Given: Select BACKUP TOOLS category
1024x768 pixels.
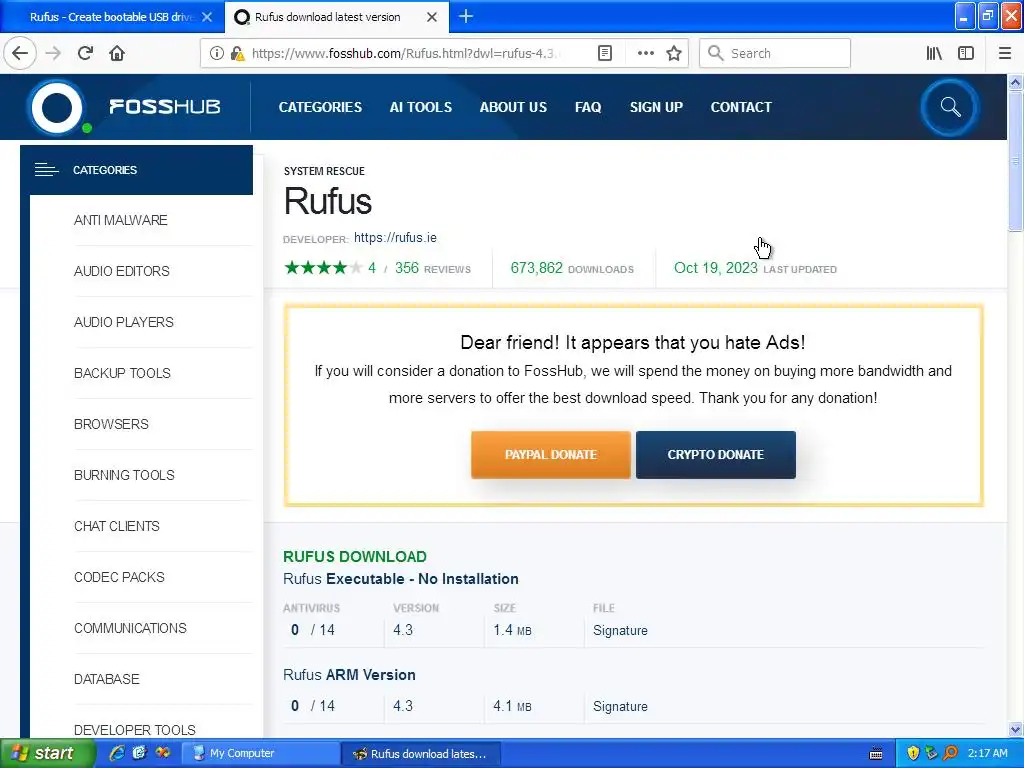Looking at the screenshot, I should pos(122,373).
